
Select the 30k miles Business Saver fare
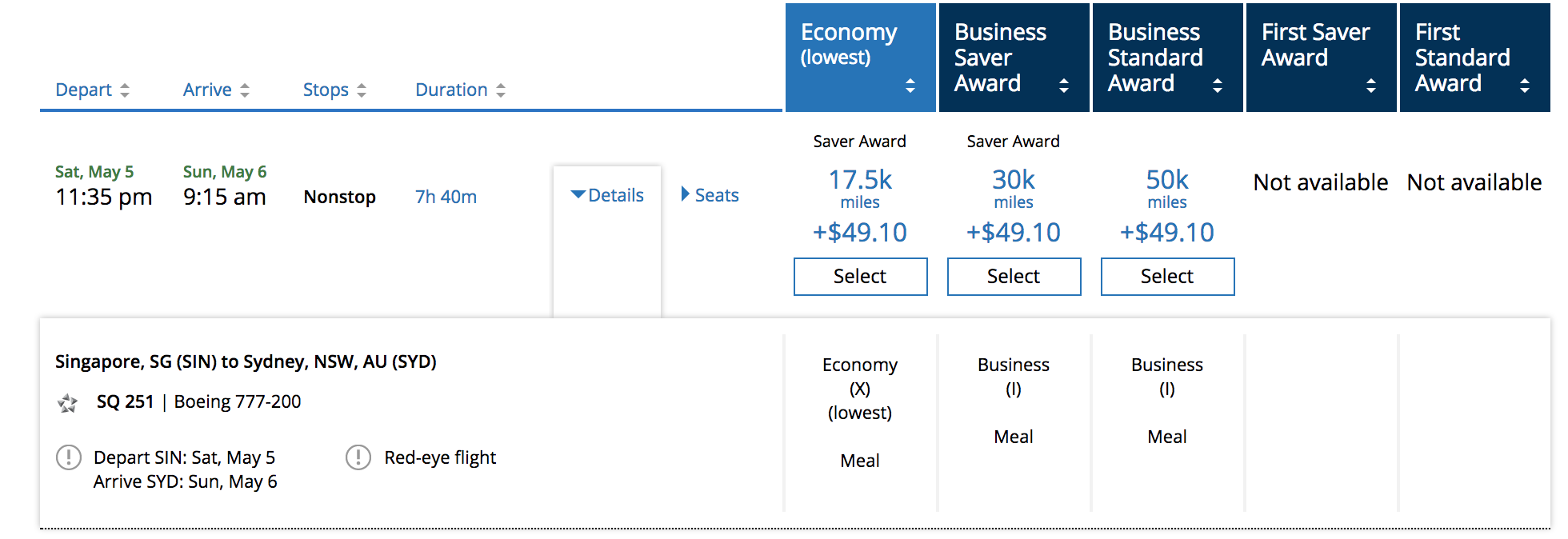click(x=1014, y=277)
